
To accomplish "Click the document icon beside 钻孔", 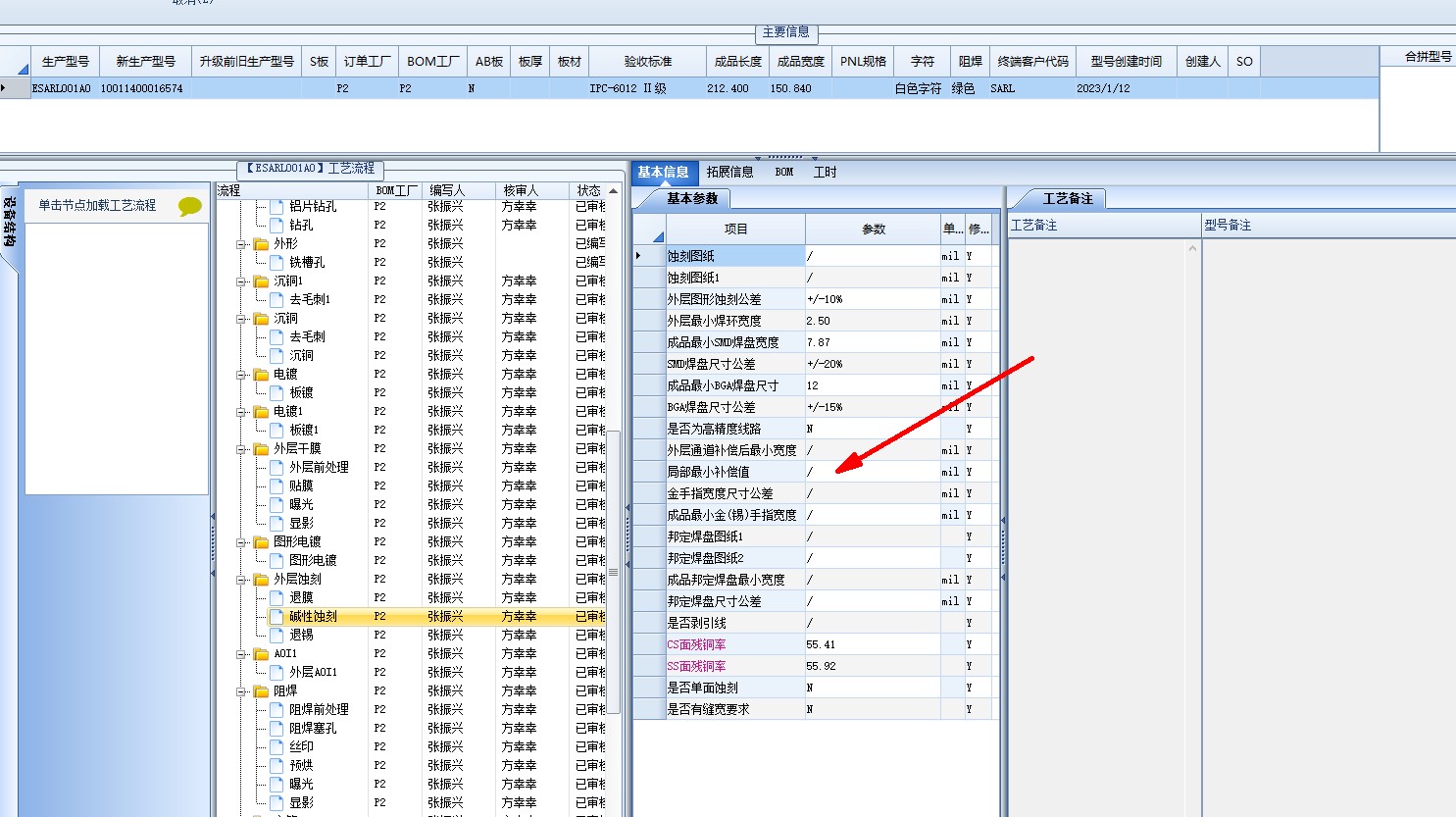I will 276,226.
